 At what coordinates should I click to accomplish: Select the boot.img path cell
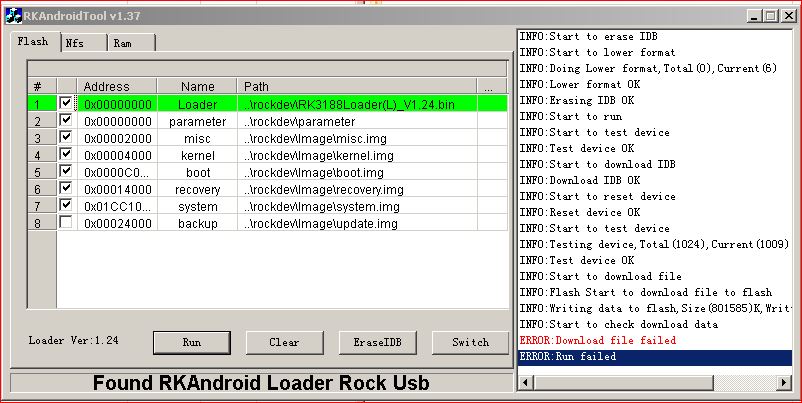[357, 172]
